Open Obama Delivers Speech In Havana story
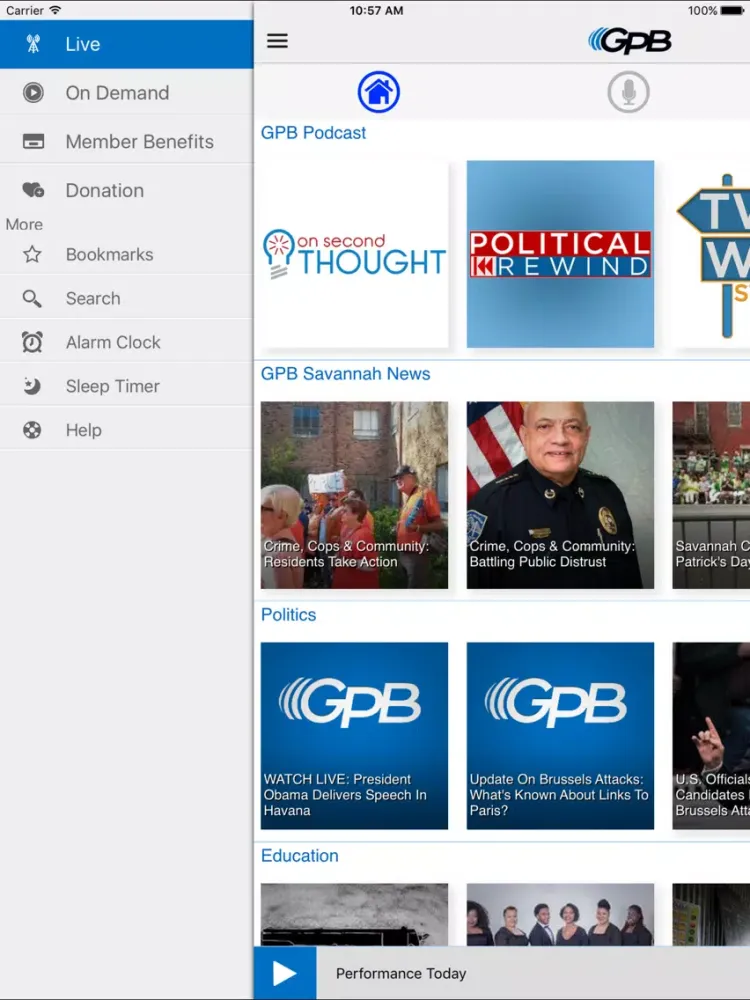750x1000 pixels. coord(354,736)
